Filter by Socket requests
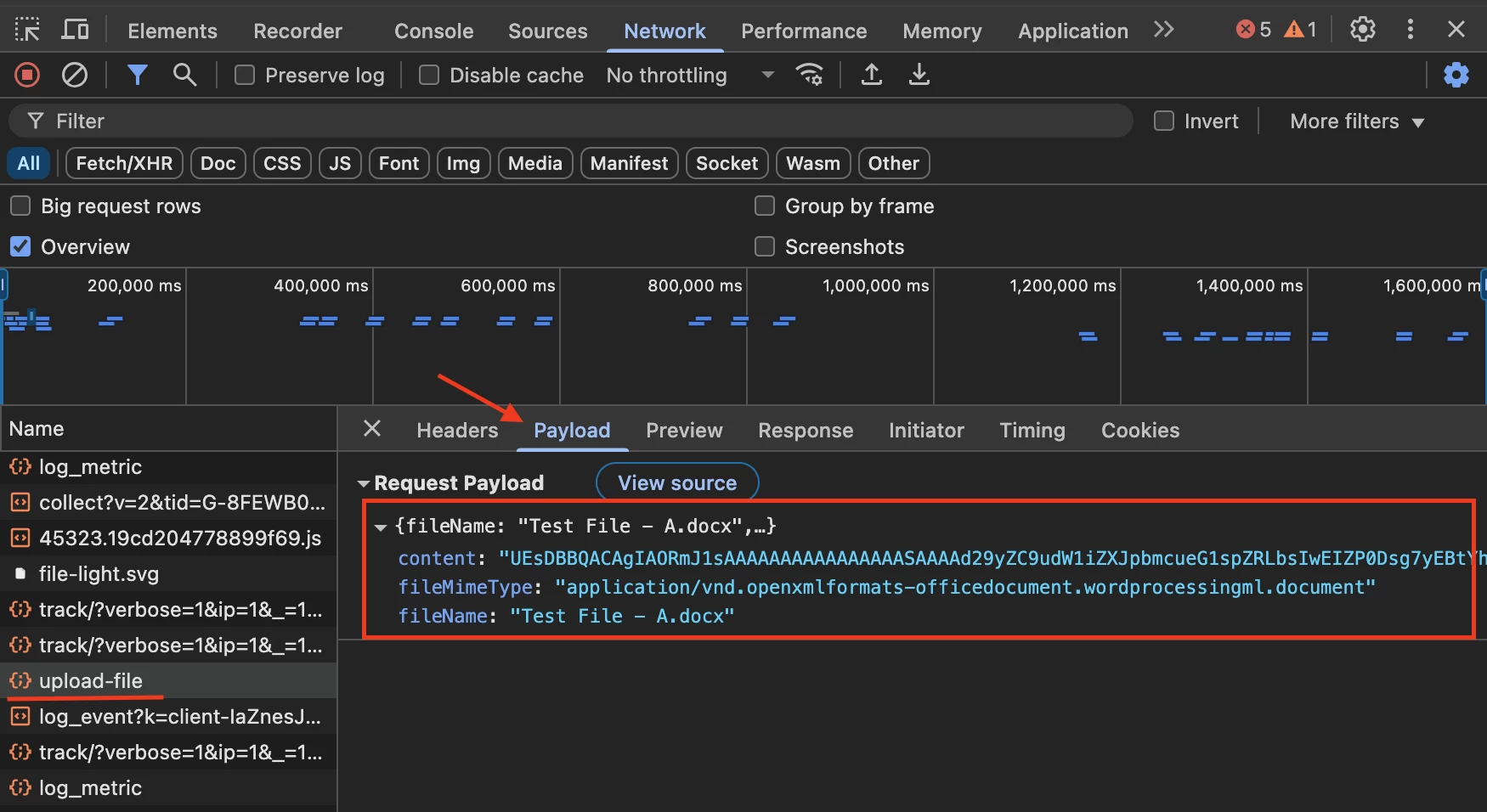This screenshot has width=1487, height=812. tap(727, 163)
